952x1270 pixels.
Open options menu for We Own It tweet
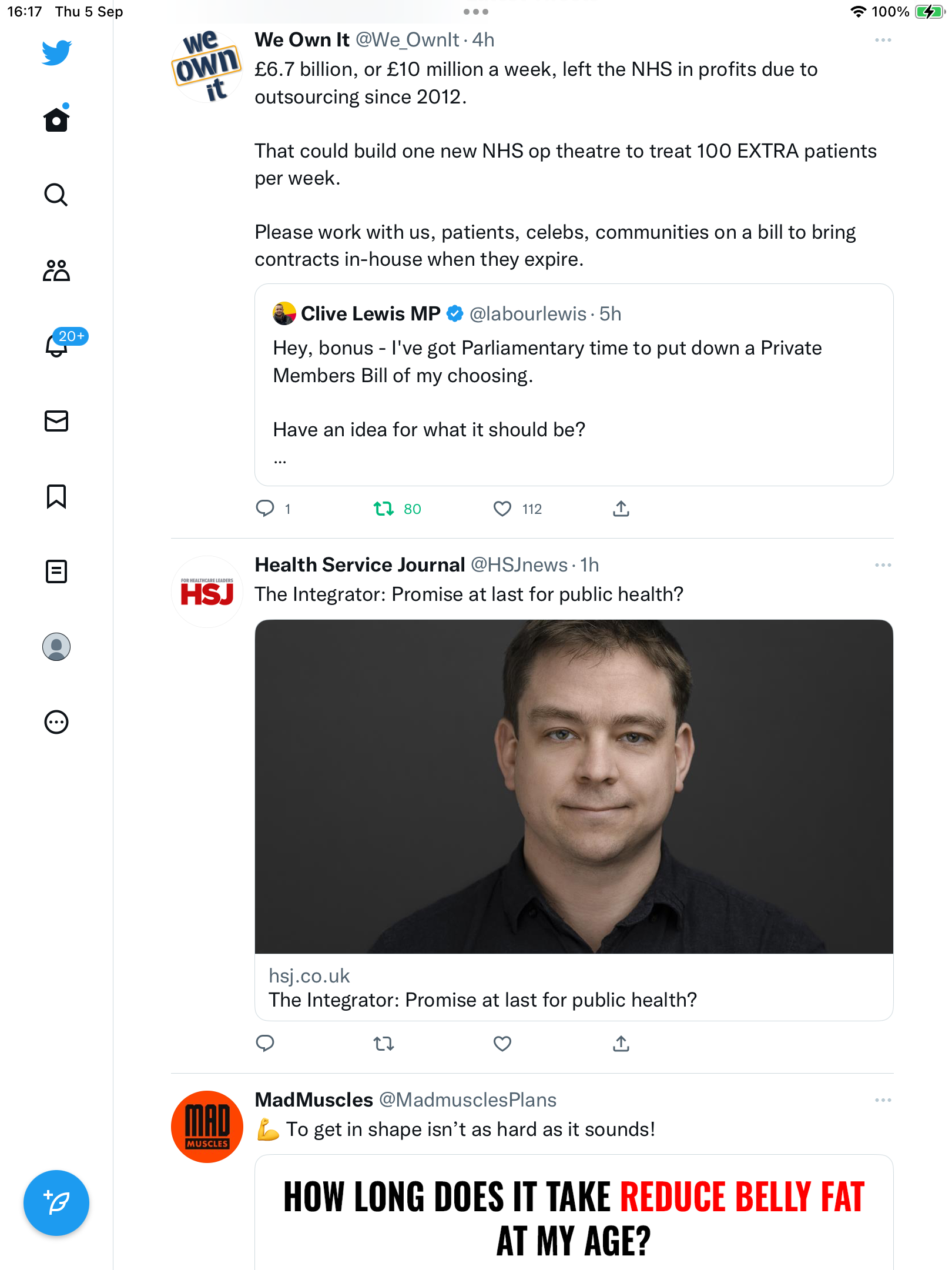point(883,40)
